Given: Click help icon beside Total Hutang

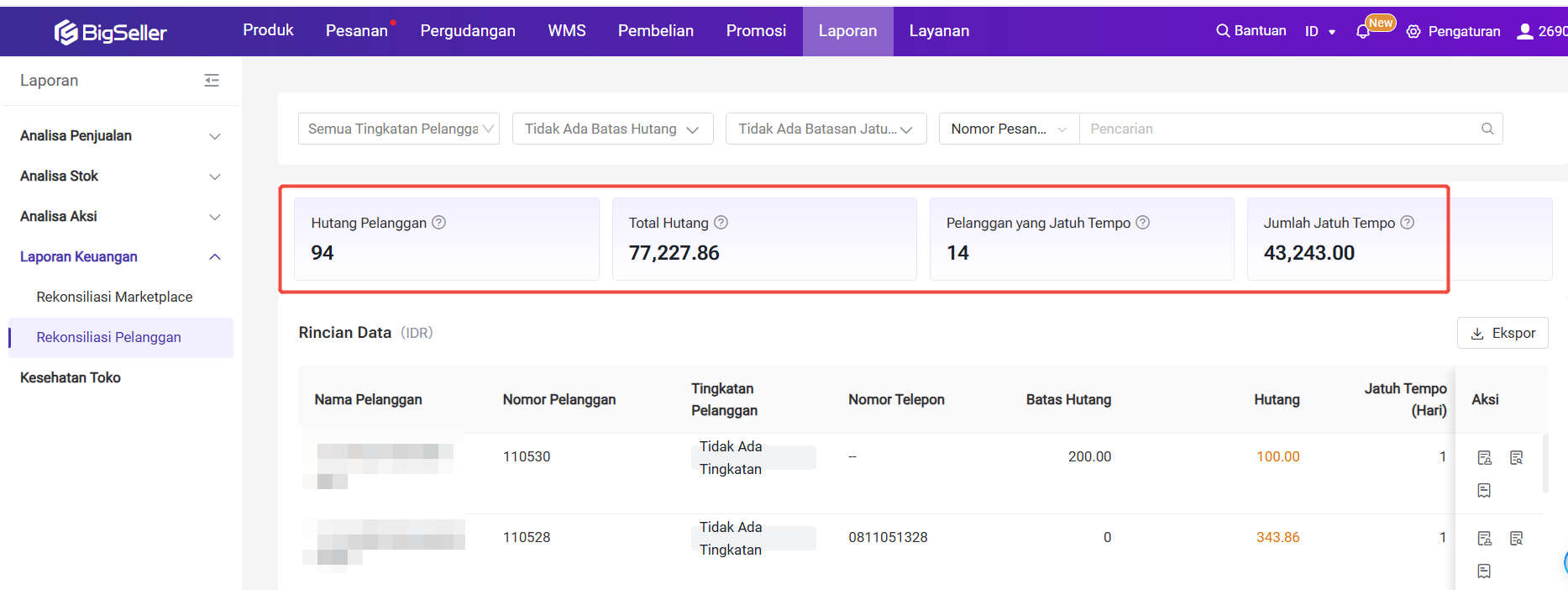Looking at the screenshot, I should pyautogui.click(x=721, y=223).
